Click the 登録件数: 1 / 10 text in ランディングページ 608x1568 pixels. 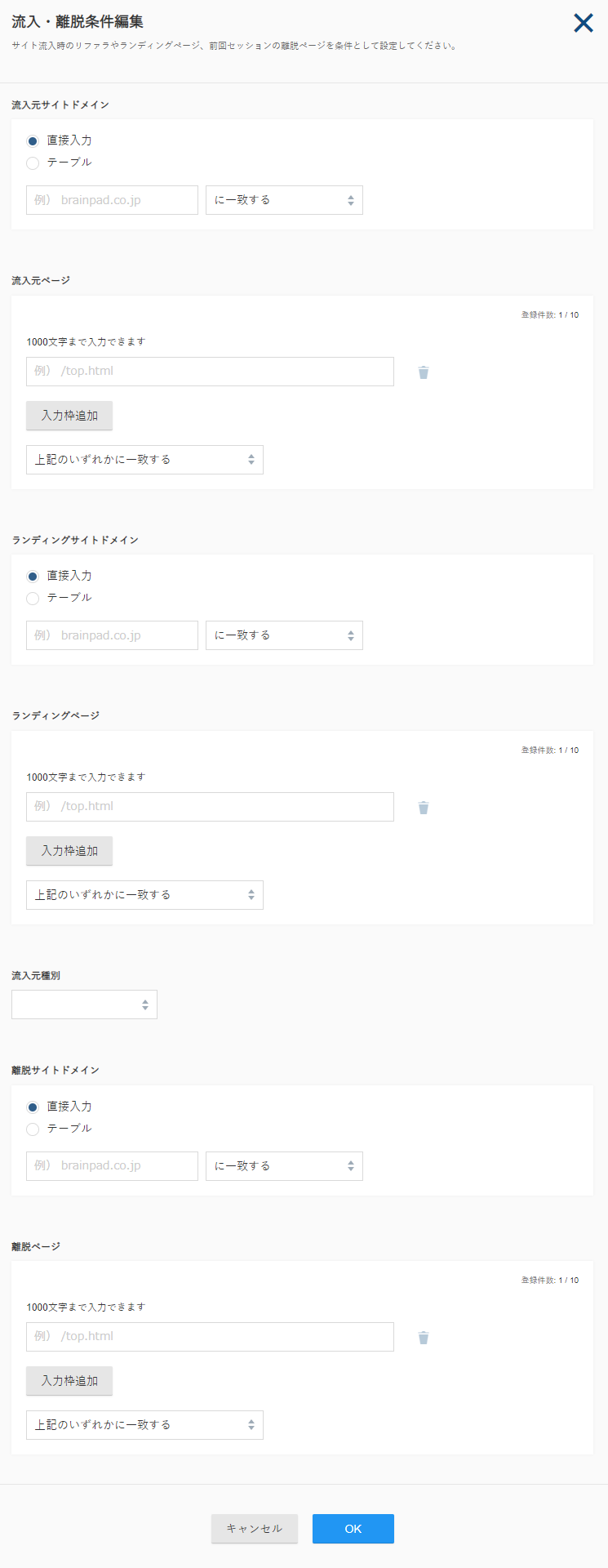[x=550, y=751]
